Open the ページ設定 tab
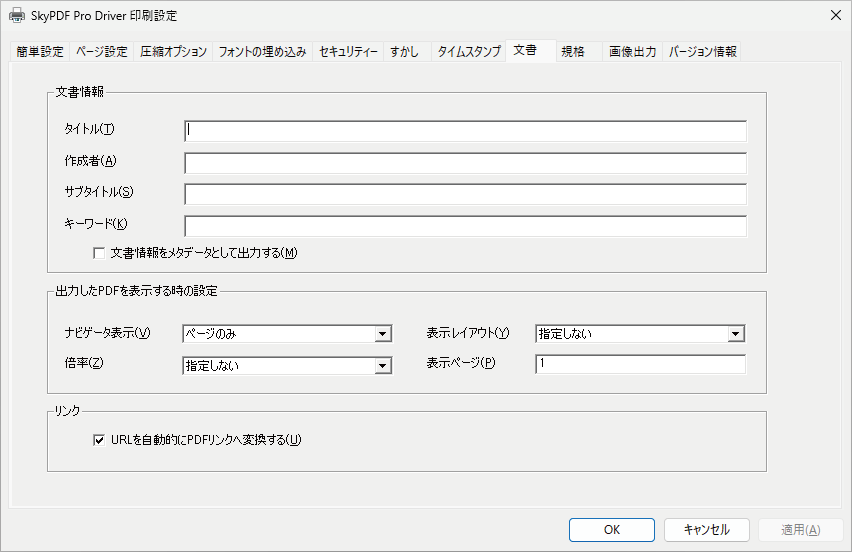Viewport: 852px width, 552px height. point(102,52)
